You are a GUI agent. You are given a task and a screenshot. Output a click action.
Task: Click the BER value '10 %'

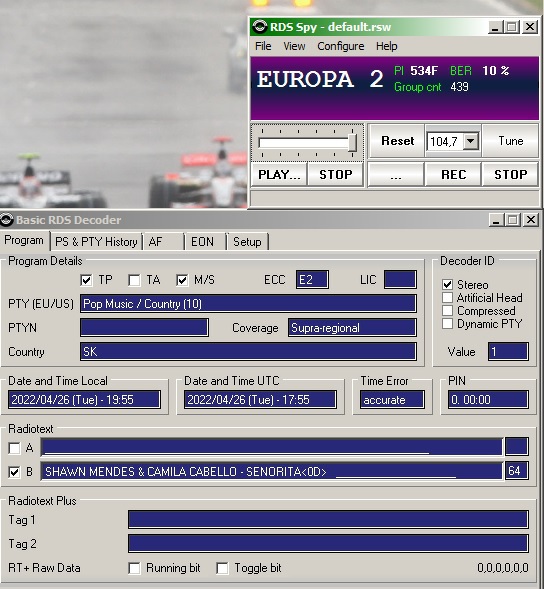[x=496, y=71]
